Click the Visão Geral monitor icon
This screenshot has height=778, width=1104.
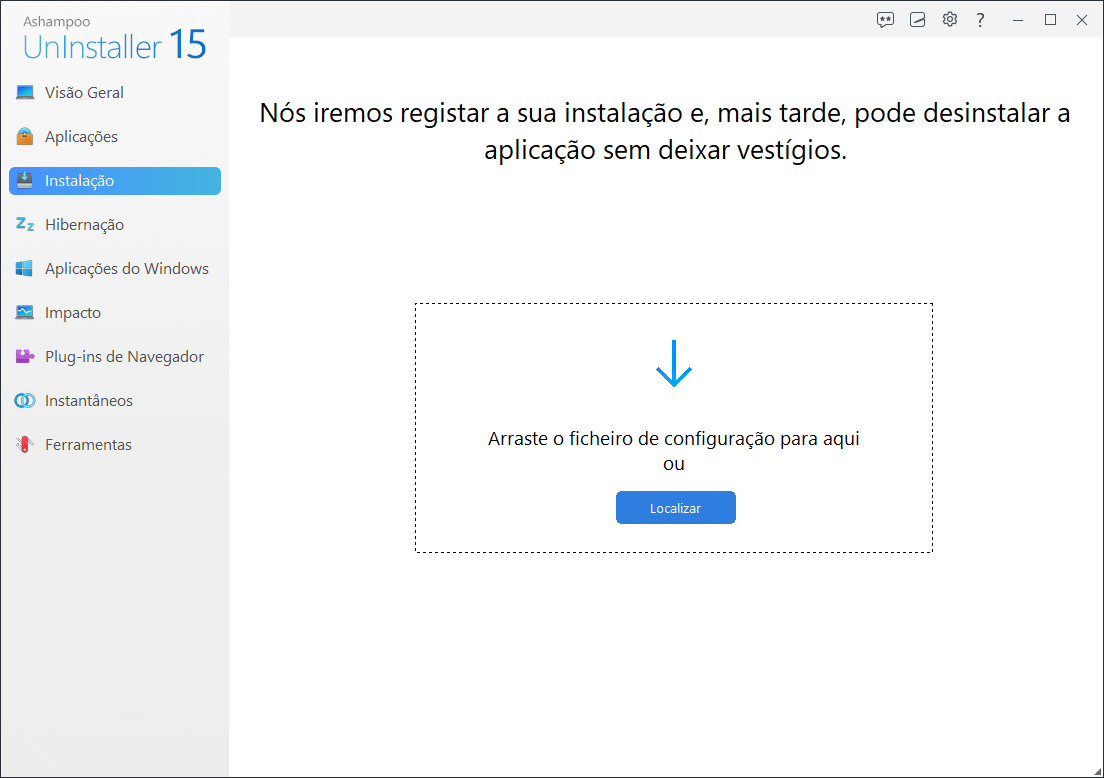pyautogui.click(x=25, y=92)
